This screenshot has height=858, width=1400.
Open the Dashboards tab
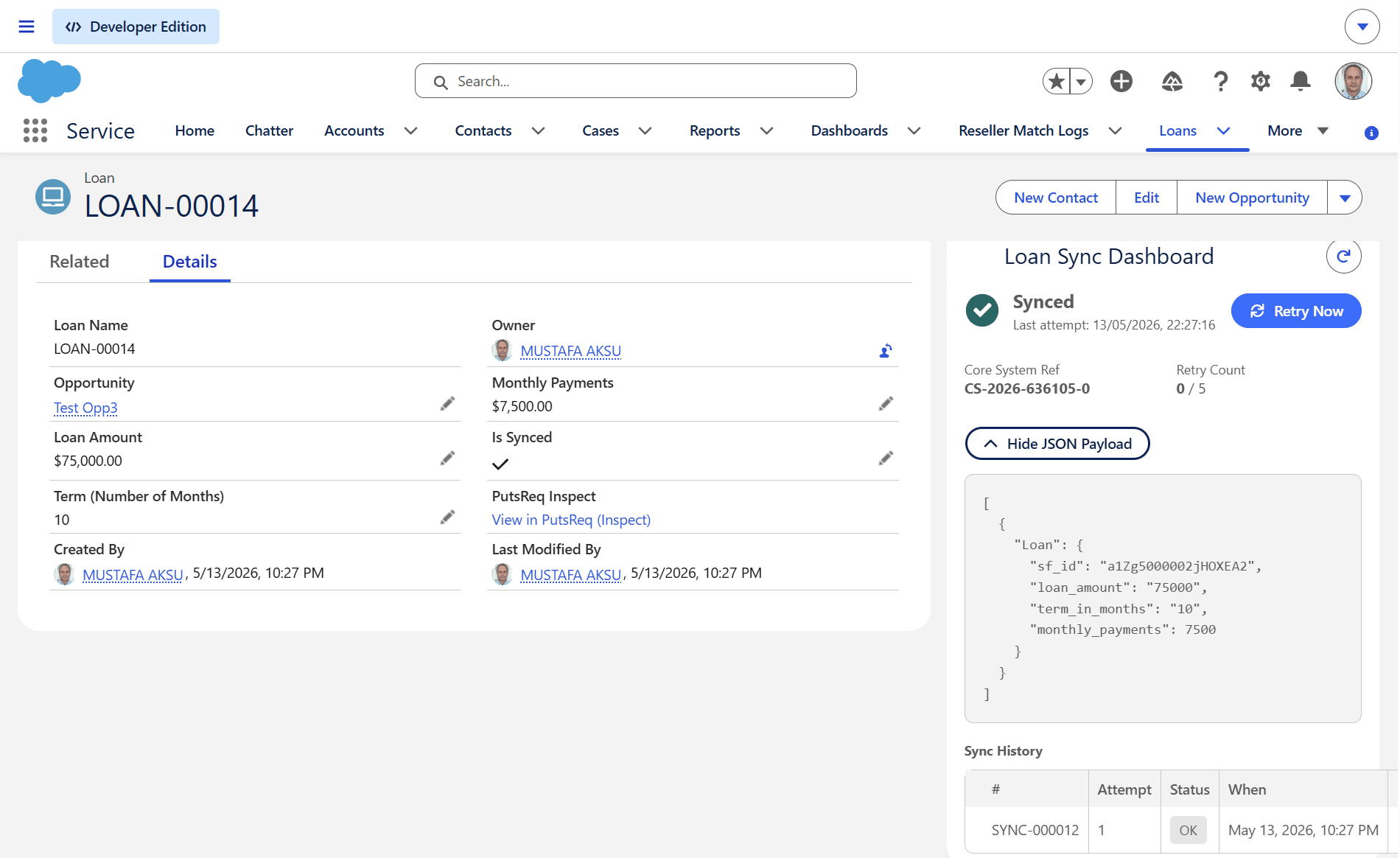point(850,130)
